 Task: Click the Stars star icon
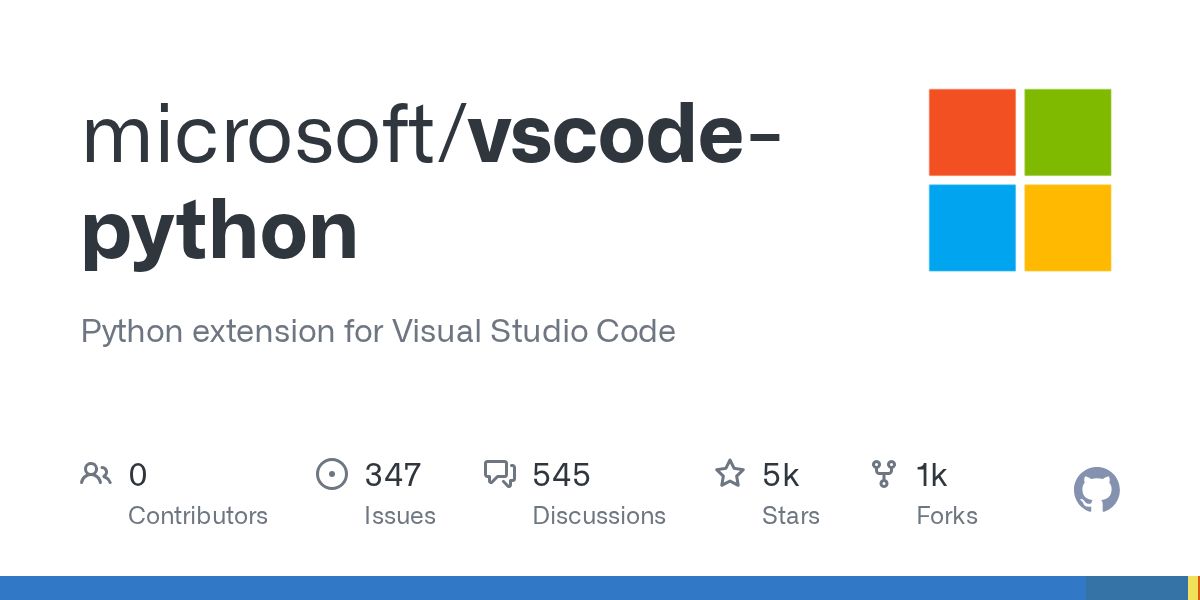click(729, 474)
